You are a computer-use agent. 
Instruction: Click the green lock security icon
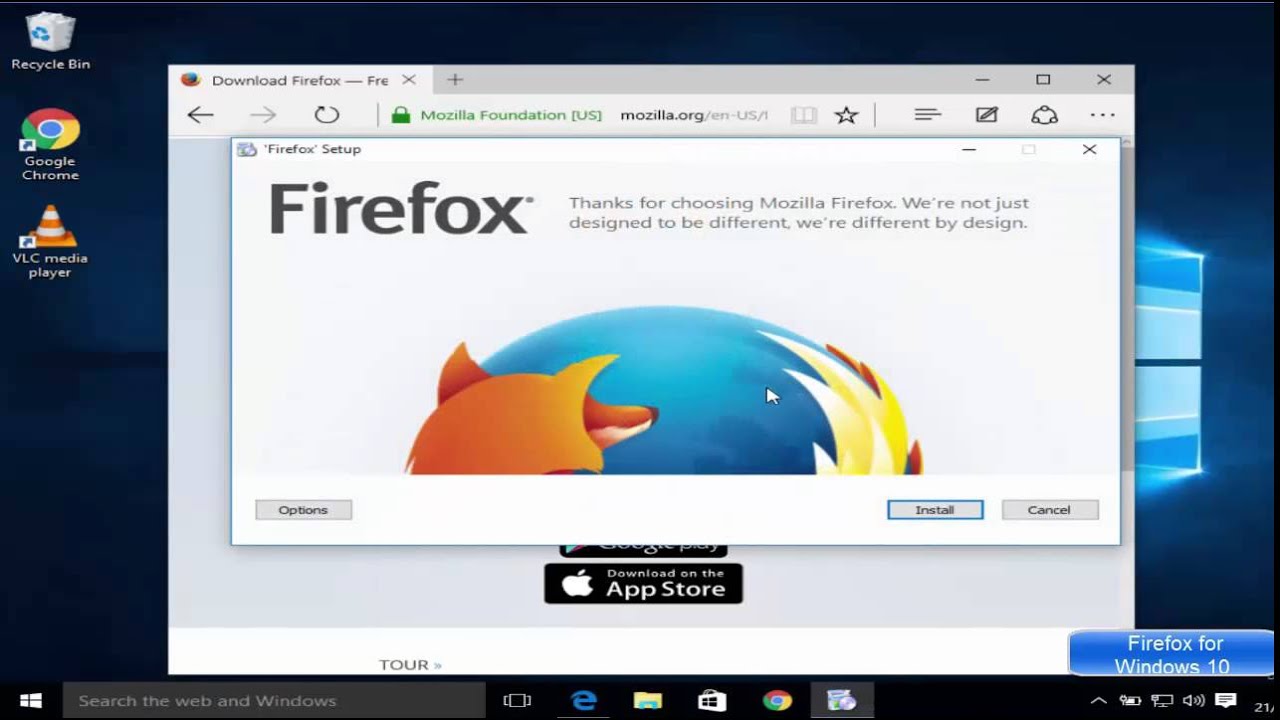(401, 115)
